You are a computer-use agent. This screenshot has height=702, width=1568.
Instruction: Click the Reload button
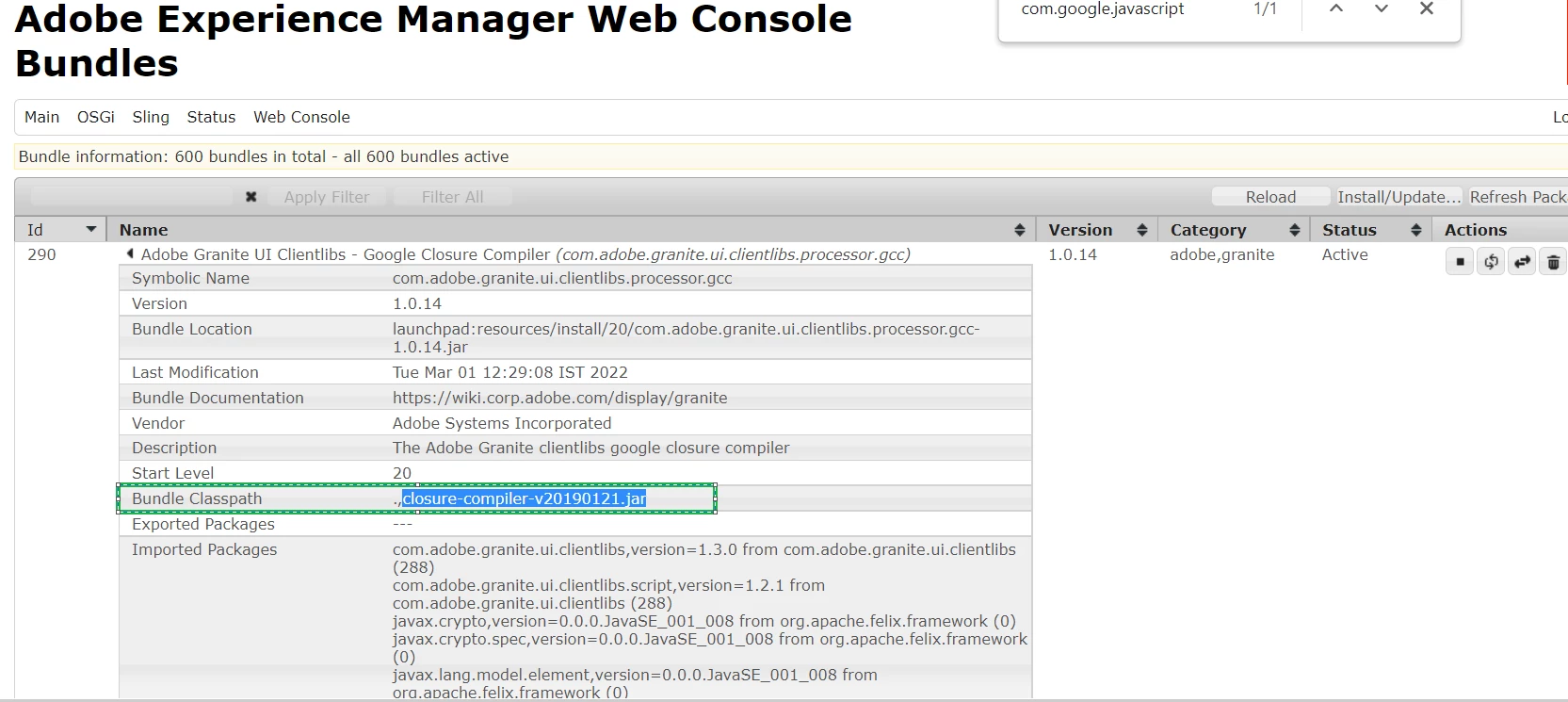(1271, 197)
